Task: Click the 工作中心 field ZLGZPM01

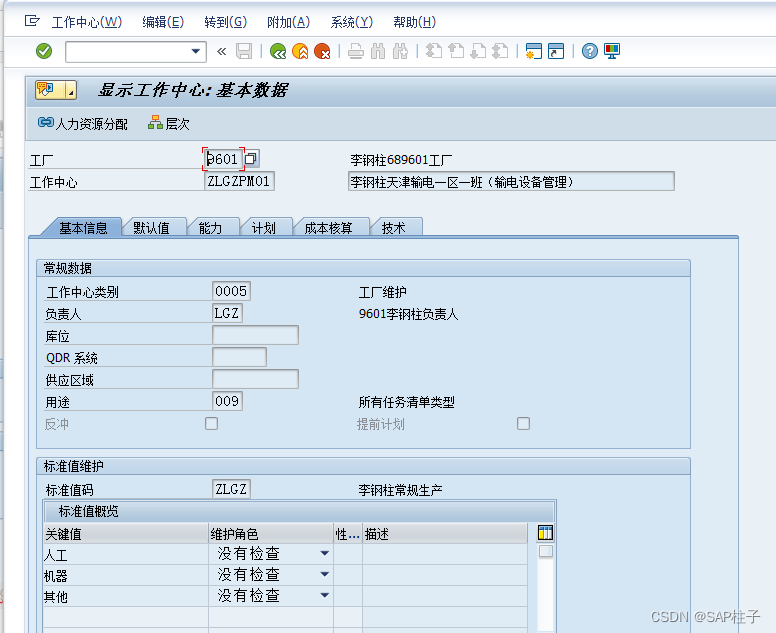Action: [239, 181]
